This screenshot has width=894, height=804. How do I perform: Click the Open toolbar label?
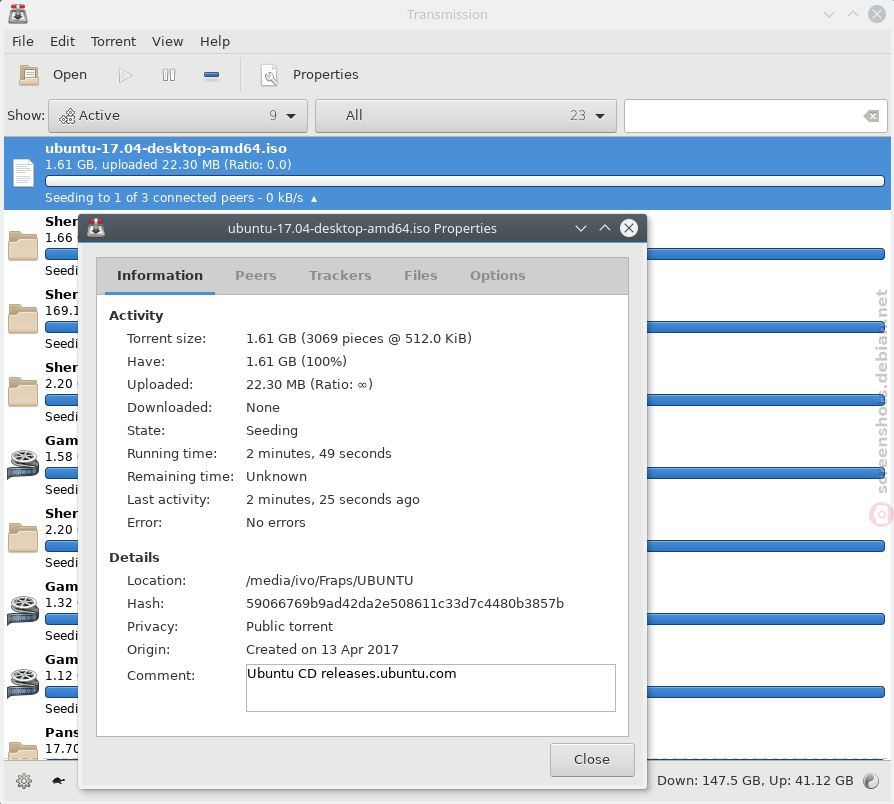point(70,75)
